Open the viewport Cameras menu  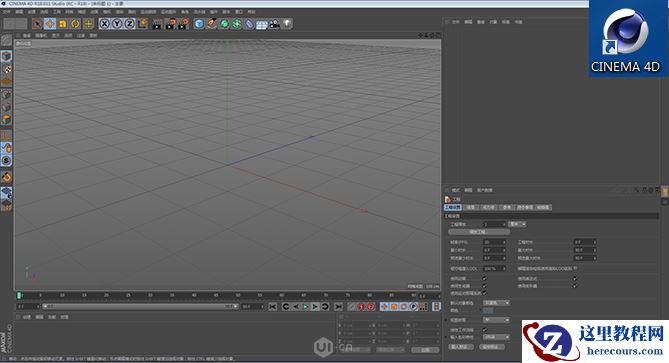(41, 36)
